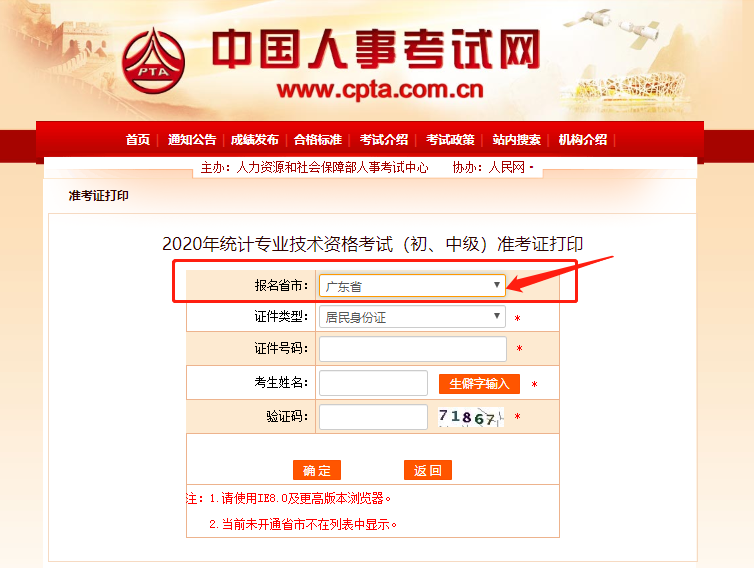Click the arrow on 广东省 combo box
The width and height of the screenshot is (754, 568).
point(497,285)
